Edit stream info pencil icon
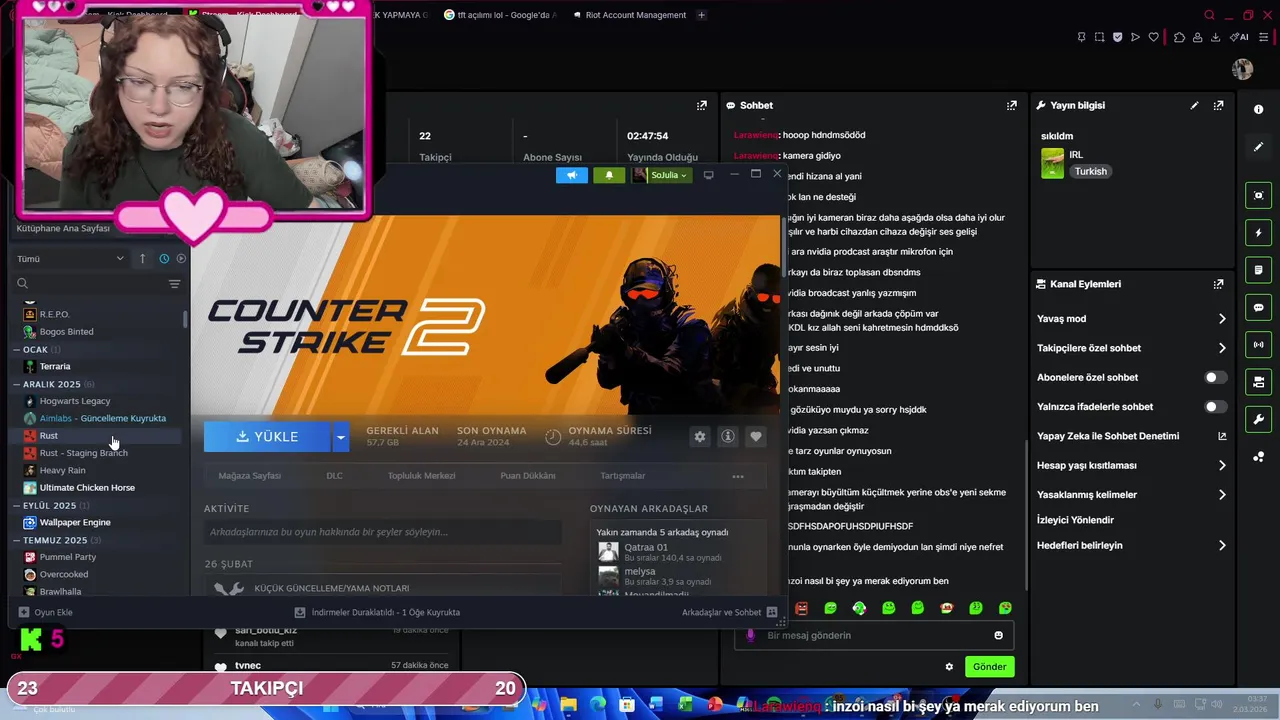The image size is (1280, 720). 1194,105
